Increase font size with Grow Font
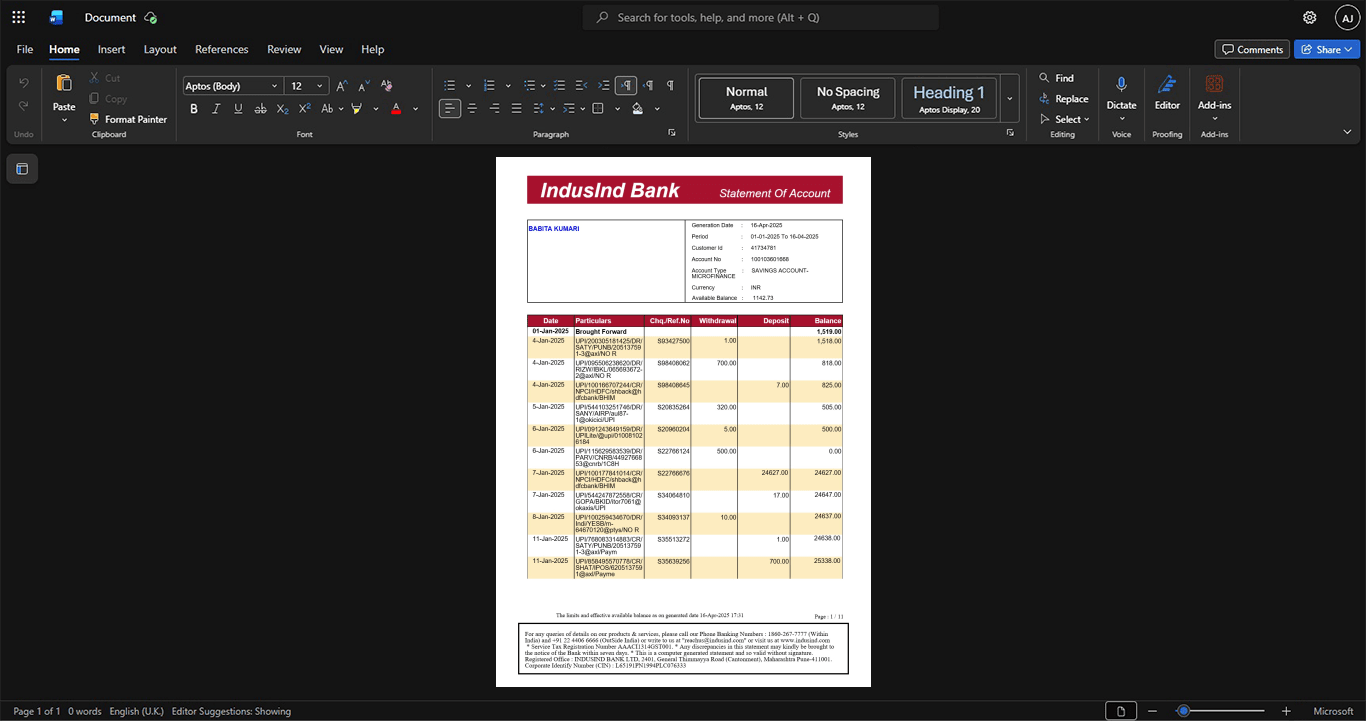The image size is (1366, 721). [342, 86]
